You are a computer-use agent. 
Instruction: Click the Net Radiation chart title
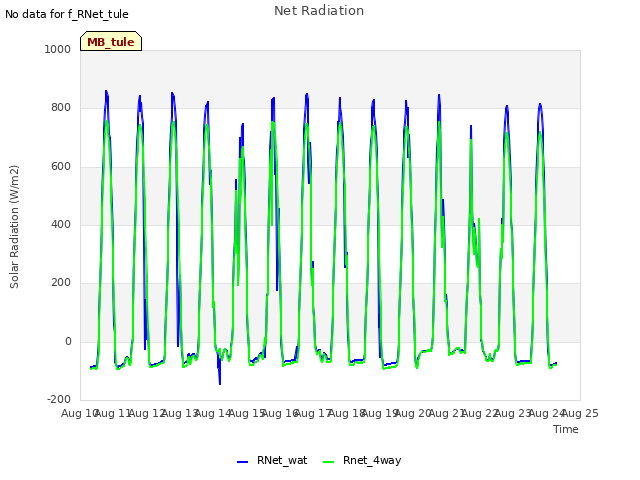tap(319, 11)
